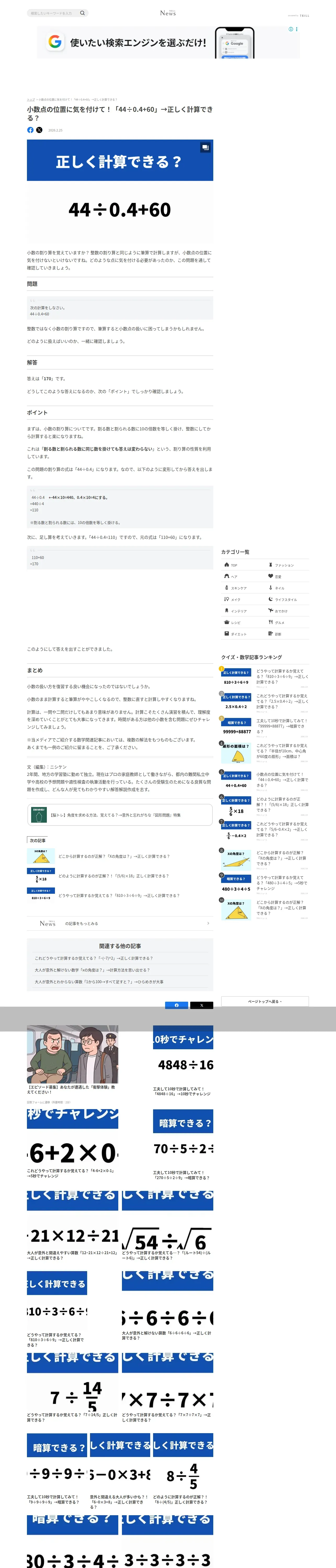Open the image gallery icon on hero image
336x1568 pixels.
tap(205, 147)
